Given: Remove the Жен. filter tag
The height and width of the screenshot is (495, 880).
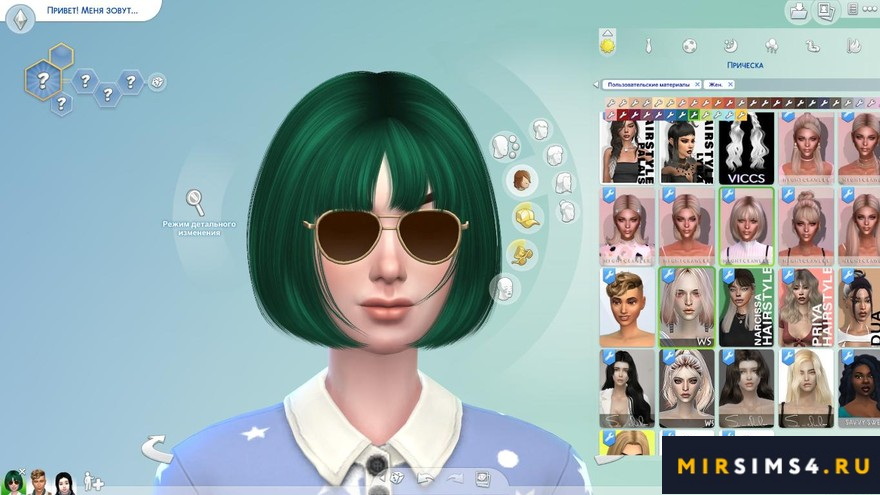Looking at the screenshot, I should click(730, 84).
